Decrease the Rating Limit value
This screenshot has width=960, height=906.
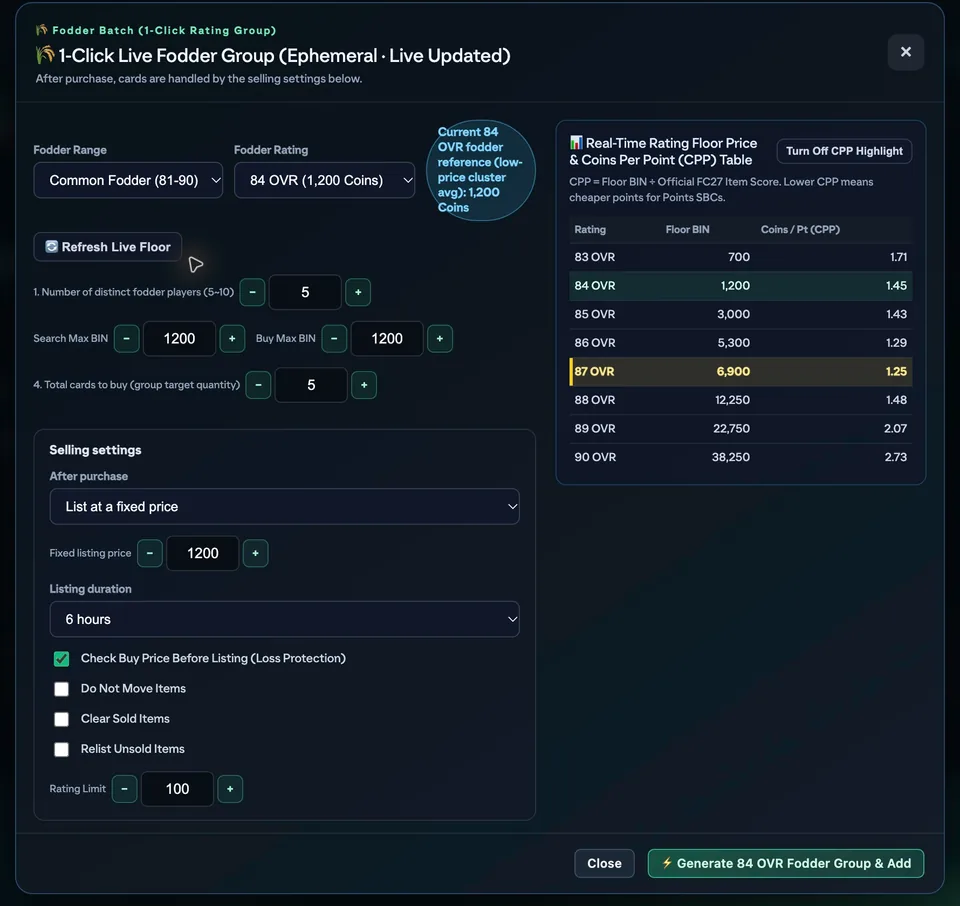click(x=124, y=789)
